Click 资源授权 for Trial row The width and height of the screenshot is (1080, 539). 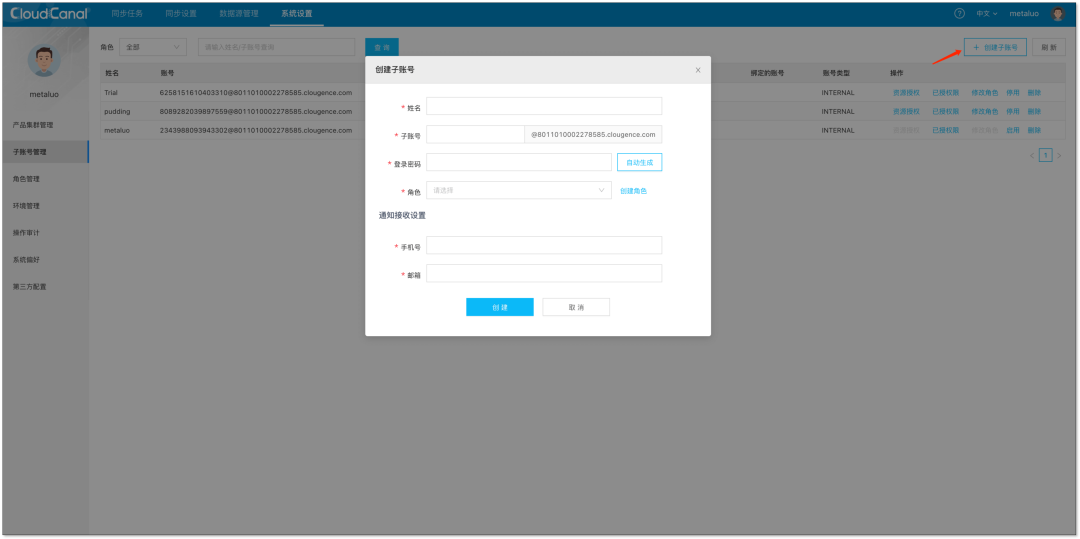tap(906, 92)
